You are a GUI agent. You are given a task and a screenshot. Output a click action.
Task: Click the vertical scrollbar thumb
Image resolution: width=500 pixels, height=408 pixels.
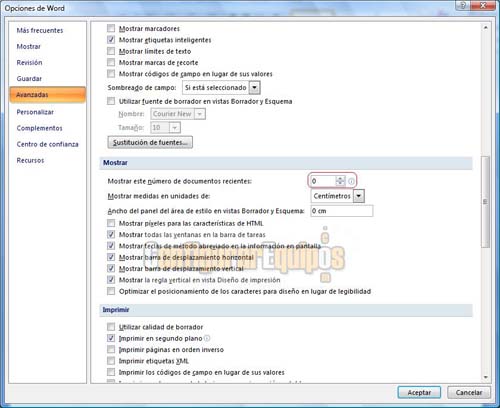point(486,202)
